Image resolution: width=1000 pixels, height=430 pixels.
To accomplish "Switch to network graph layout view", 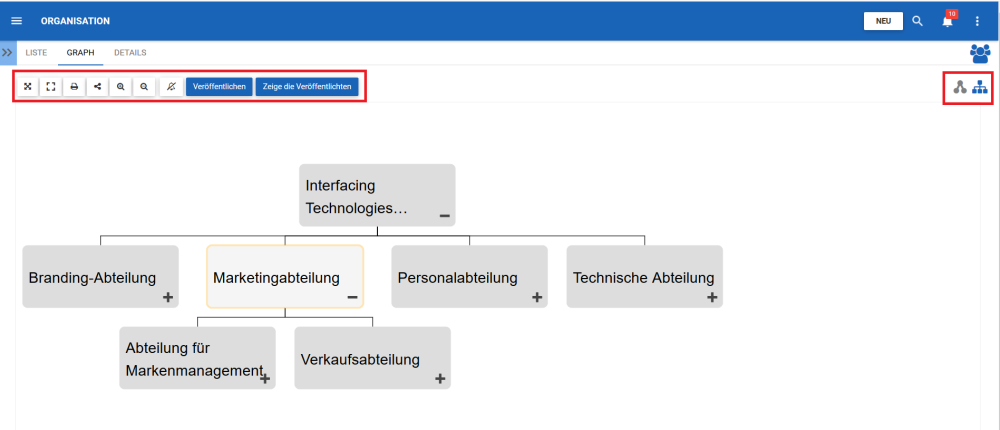I will pos(960,88).
